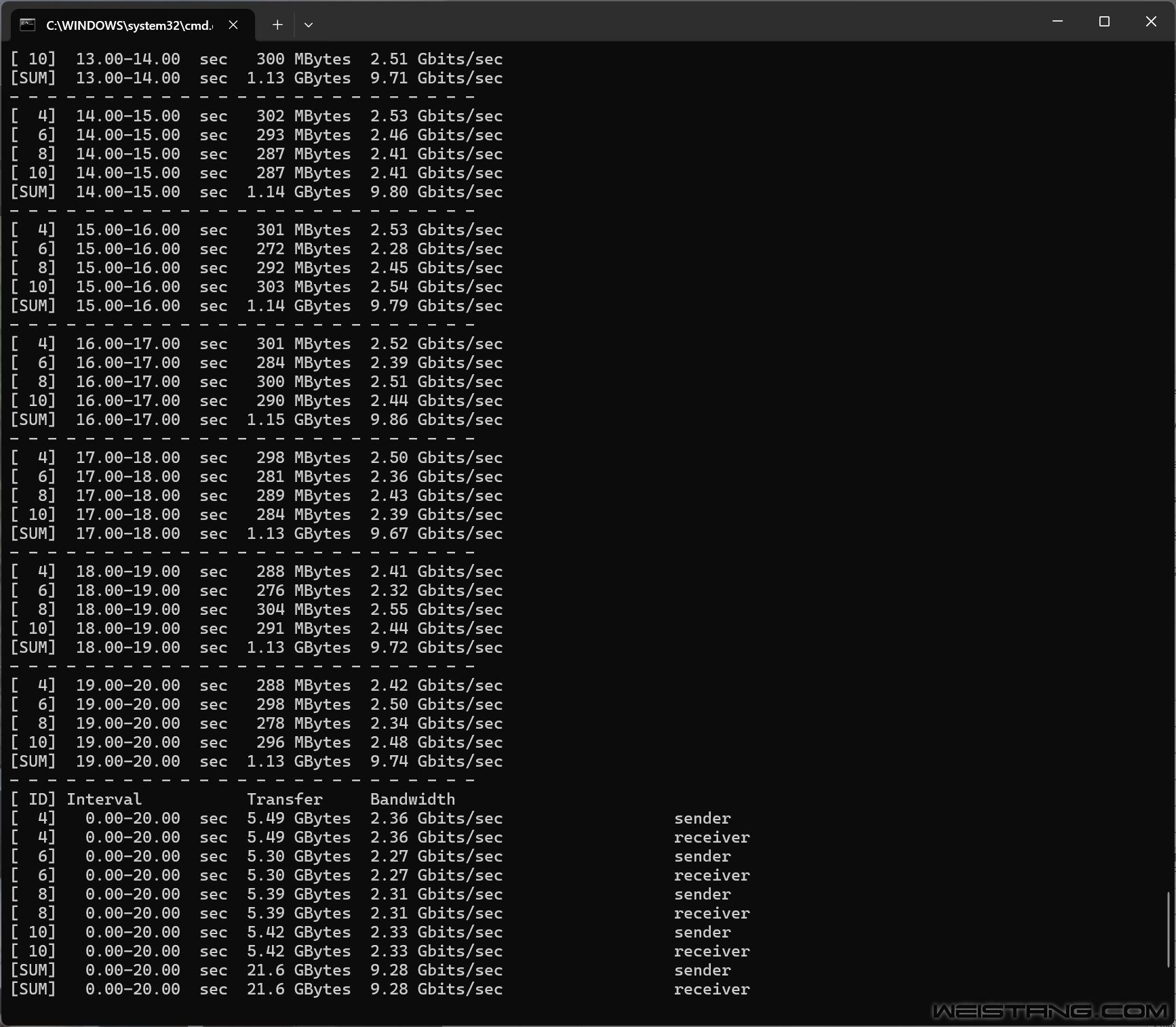Close the terminal window

(1151, 22)
